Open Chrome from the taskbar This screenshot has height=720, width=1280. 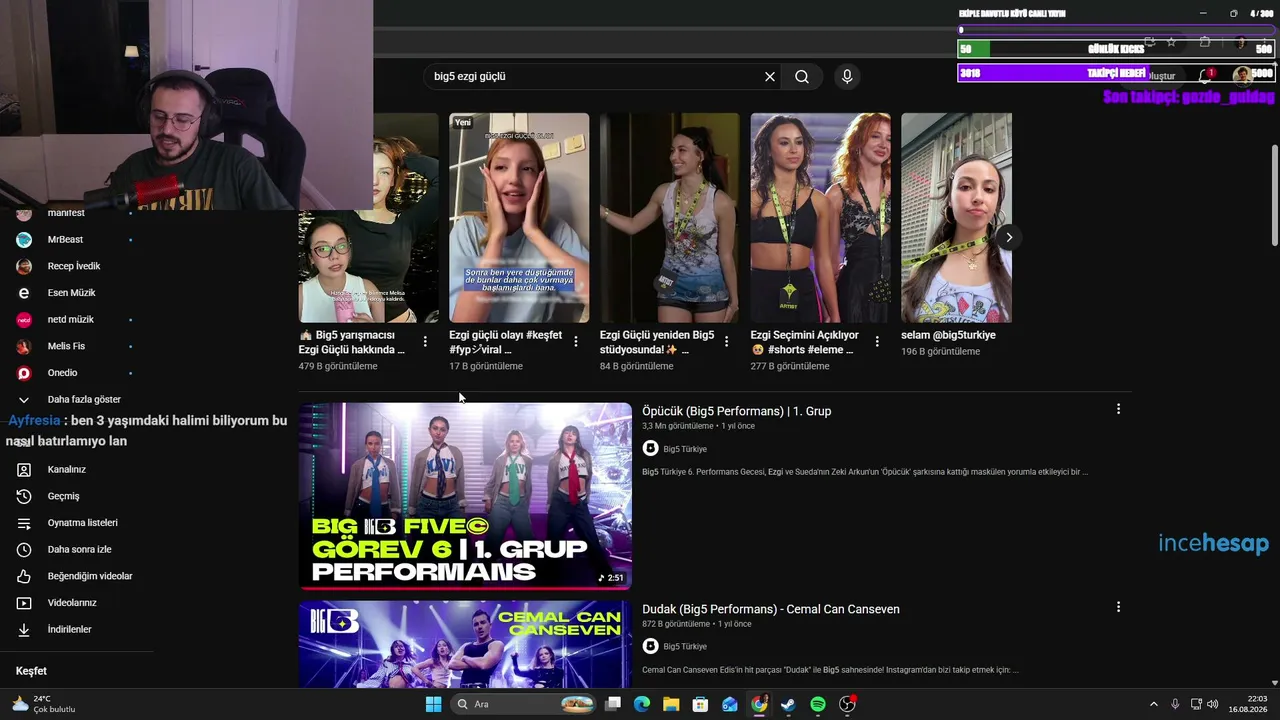(x=759, y=704)
